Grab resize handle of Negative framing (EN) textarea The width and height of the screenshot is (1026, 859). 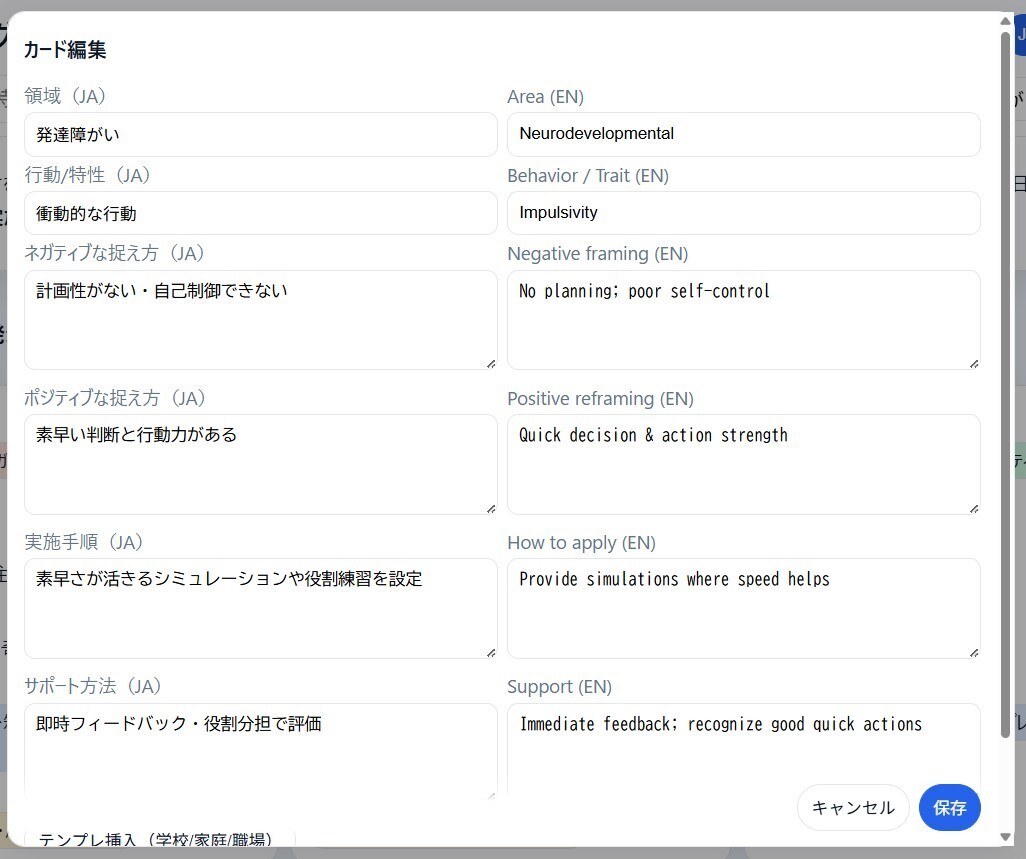click(974, 364)
